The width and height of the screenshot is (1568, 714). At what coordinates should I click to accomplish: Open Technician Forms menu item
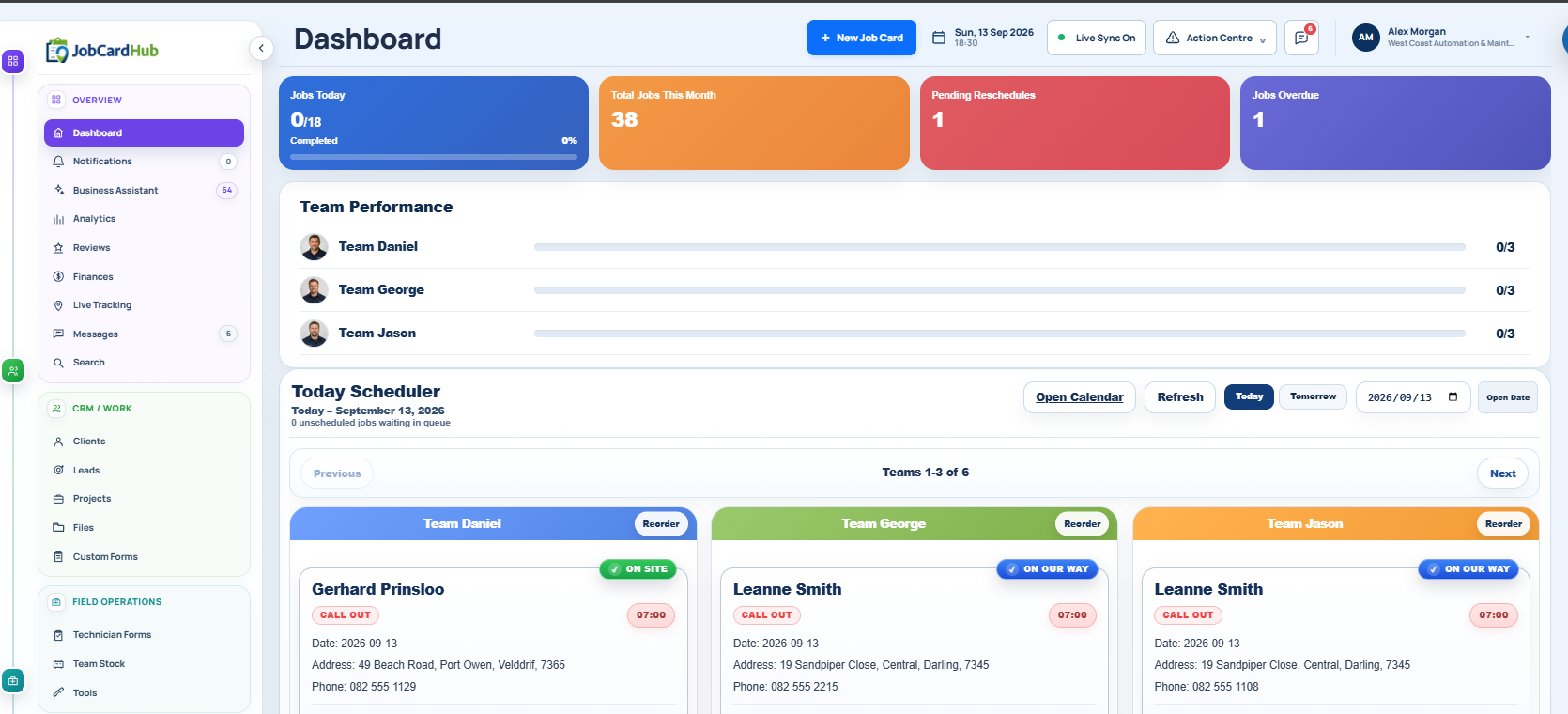click(x=144, y=635)
